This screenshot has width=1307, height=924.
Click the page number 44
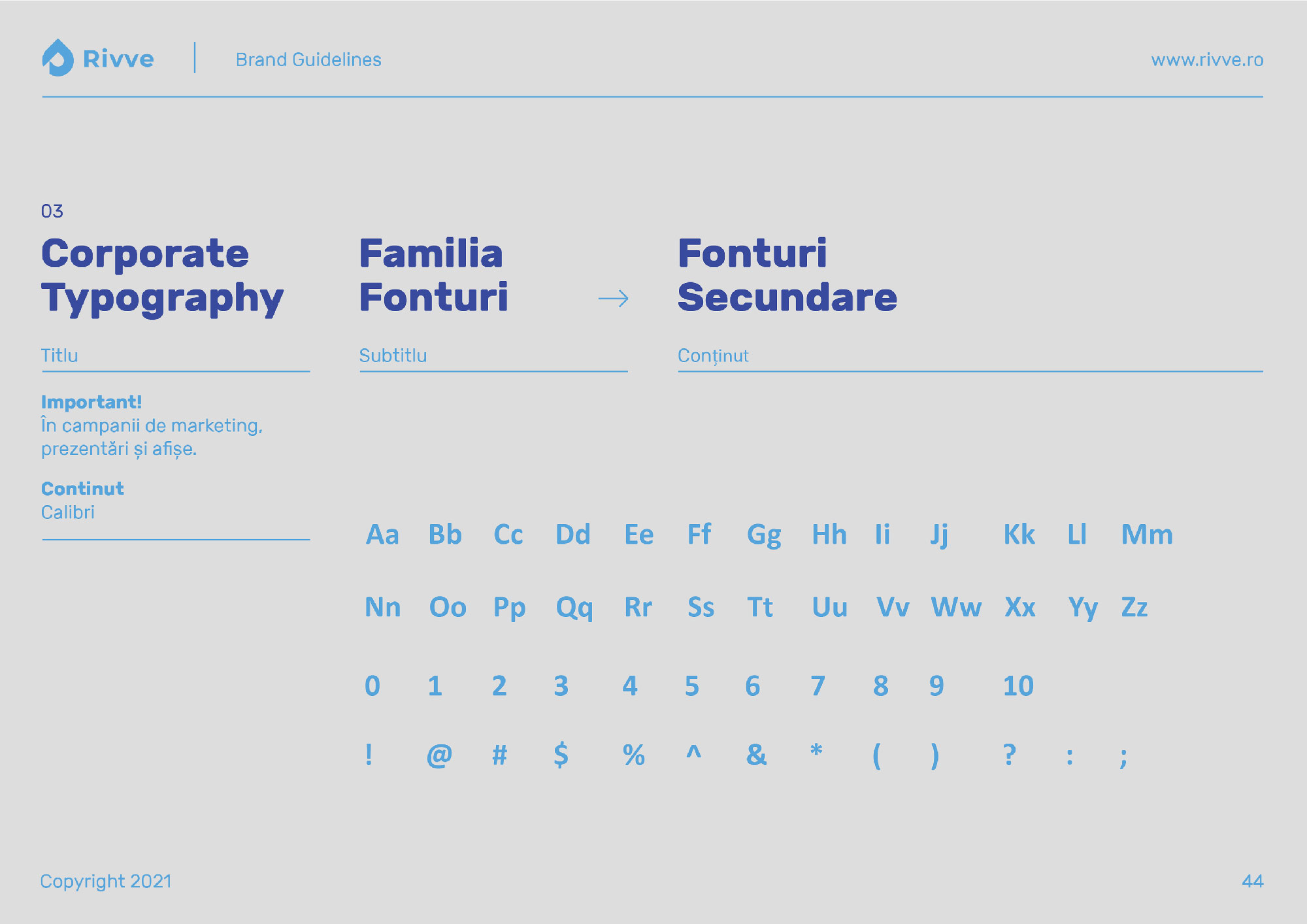[x=1253, y=881]
